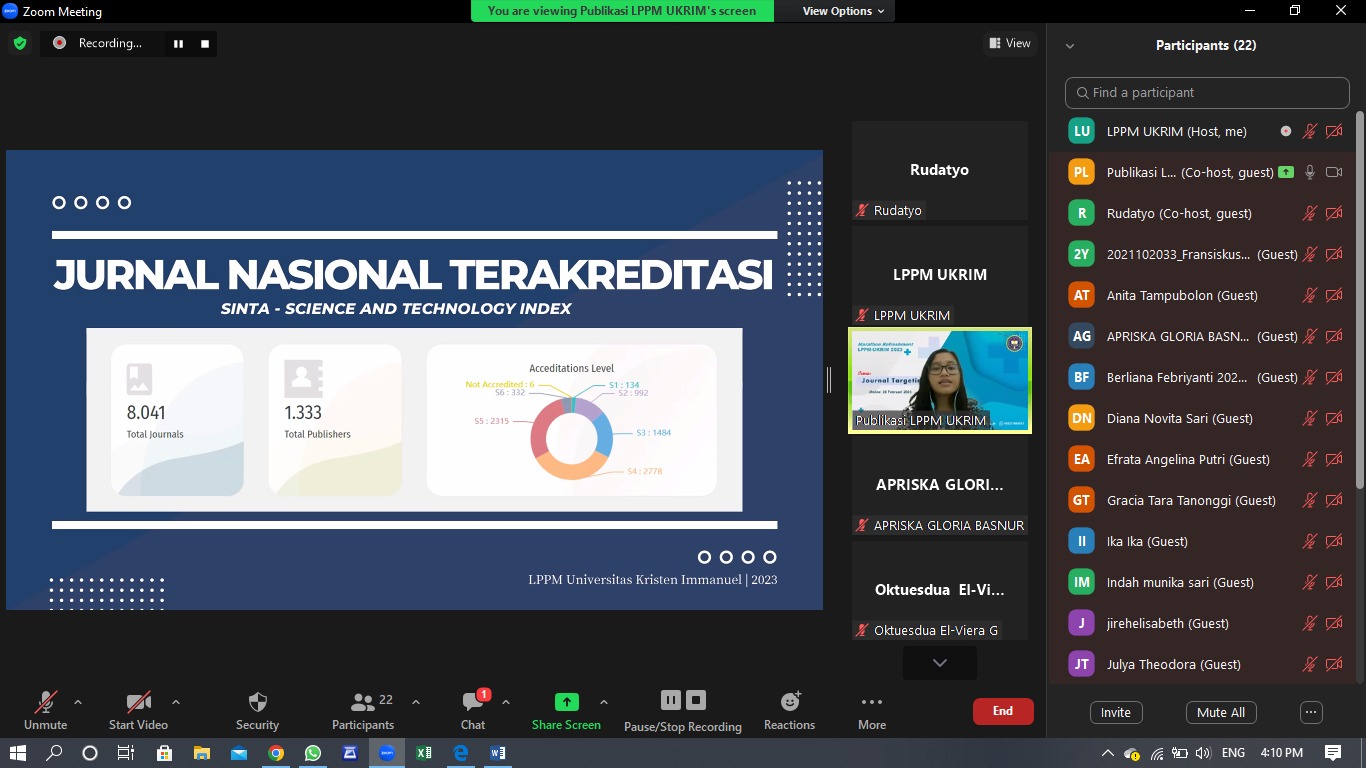Open WhatsApp from taskbar

tap(313, 753)
